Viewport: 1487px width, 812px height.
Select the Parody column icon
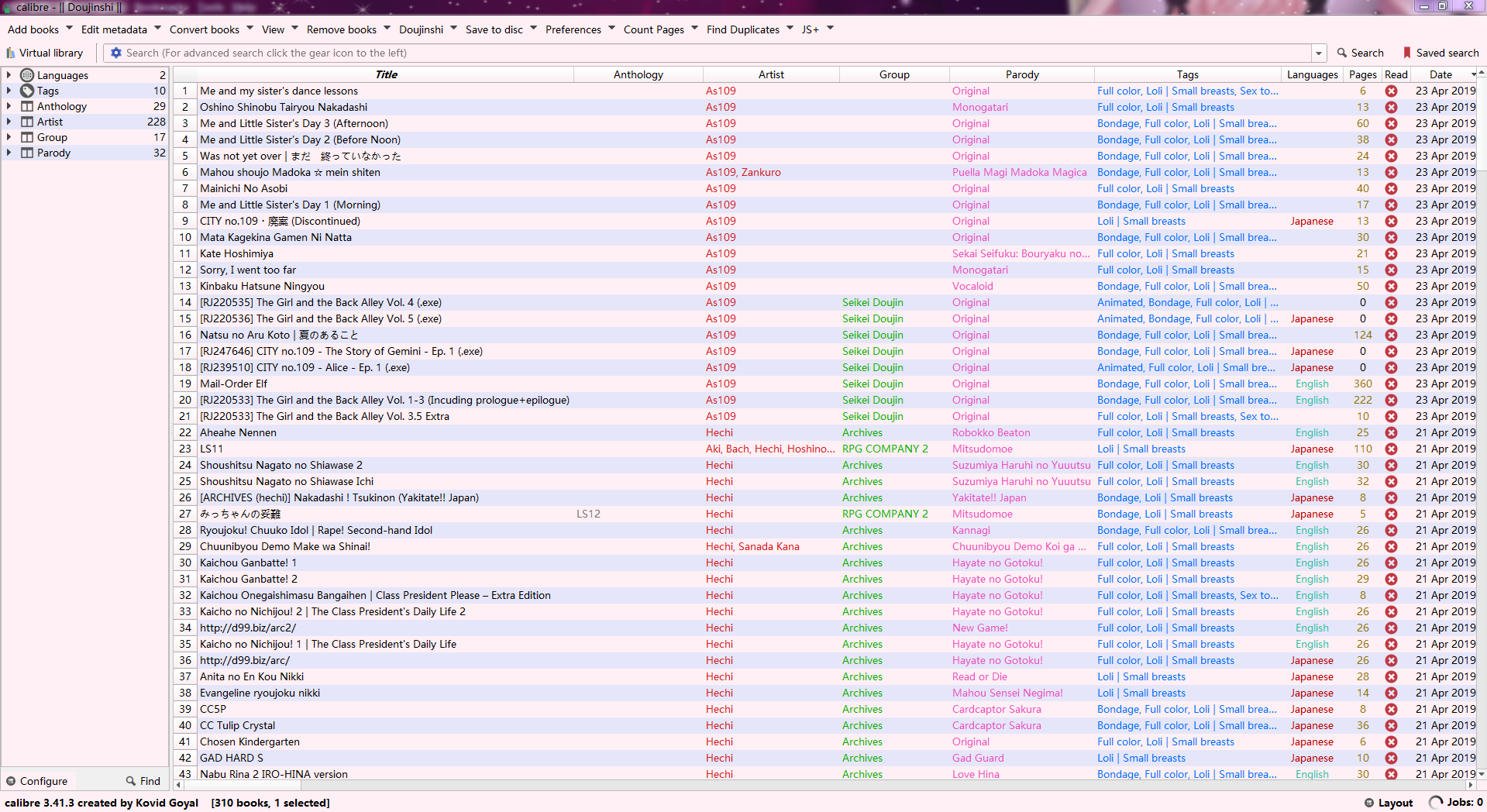[27, 153]
